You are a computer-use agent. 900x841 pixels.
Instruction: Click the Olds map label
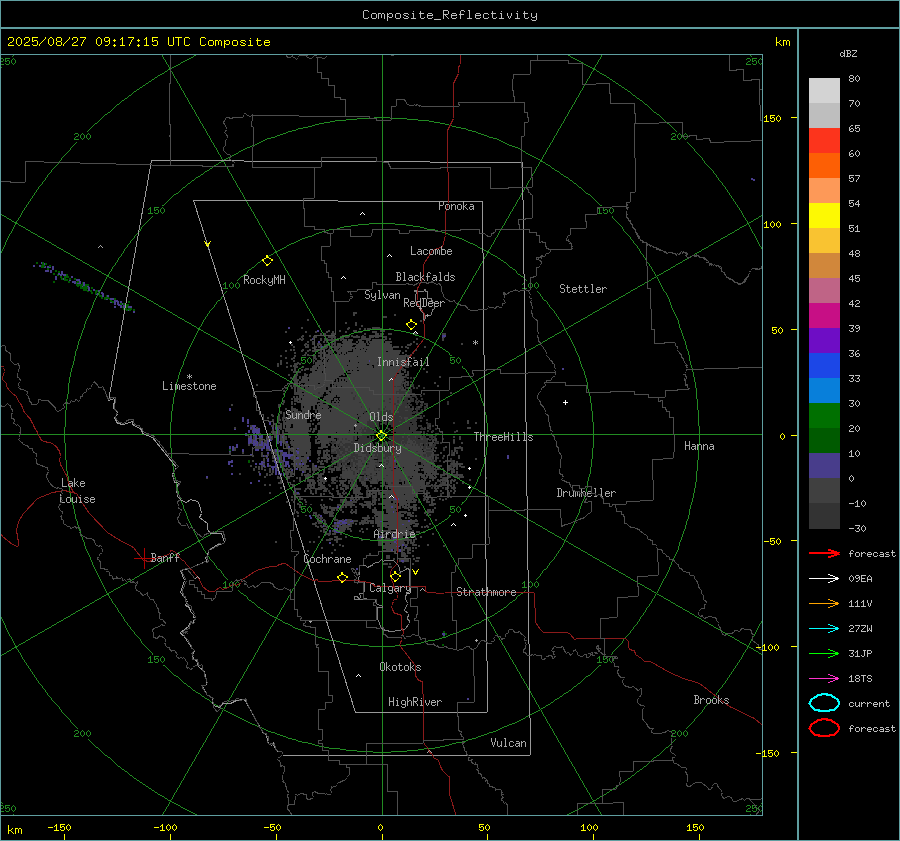pyautogui.click(x=381, y=417)
